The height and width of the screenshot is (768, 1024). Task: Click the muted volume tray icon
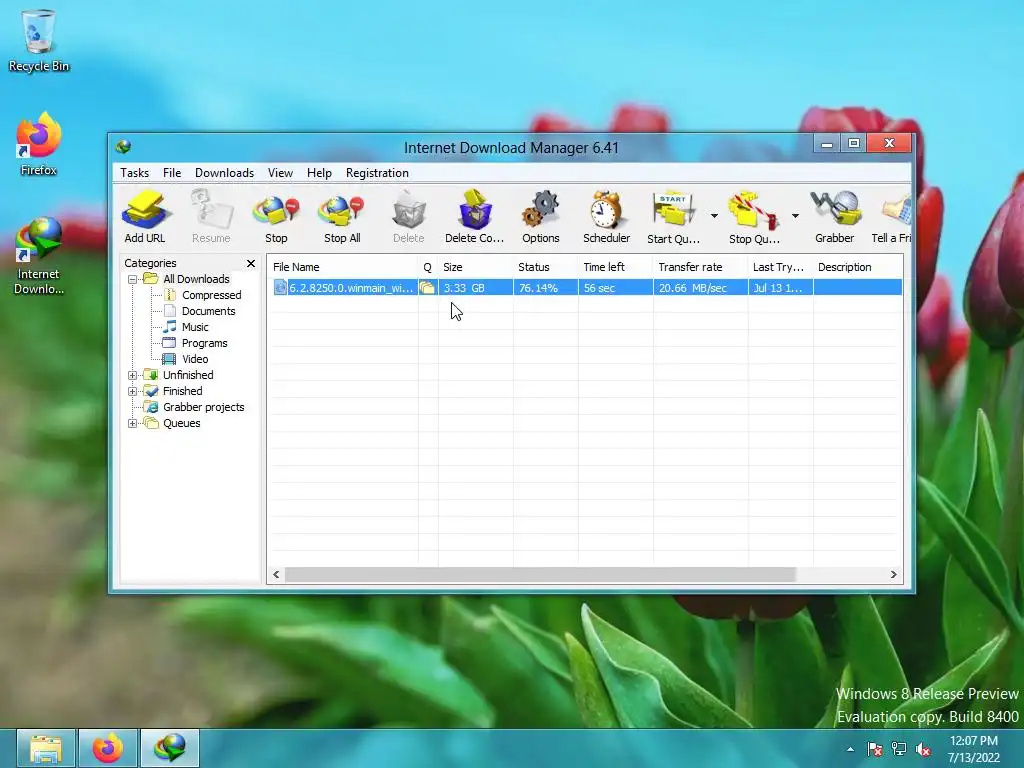[x=923, y=749]
